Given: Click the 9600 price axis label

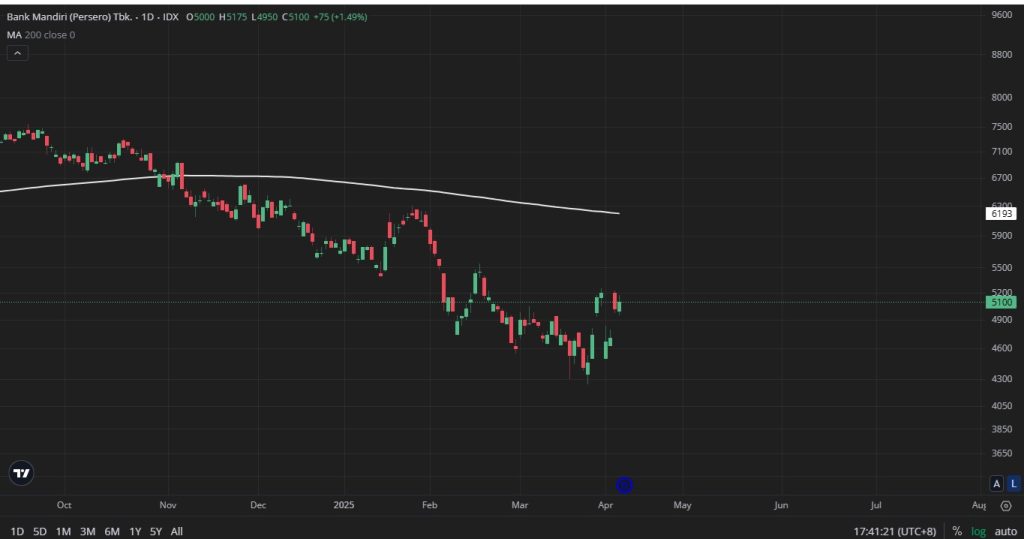Looking at the screenshot, I should [x=1001, y=14].
